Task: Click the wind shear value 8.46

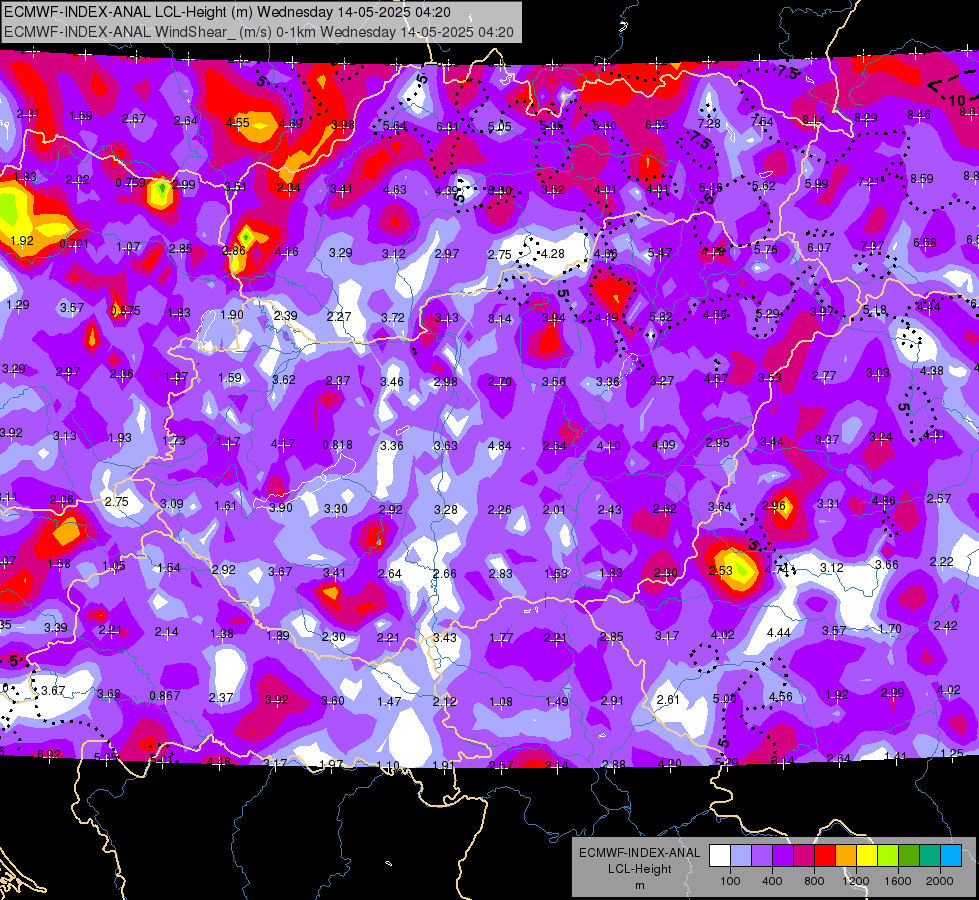Action: point(918,114)
